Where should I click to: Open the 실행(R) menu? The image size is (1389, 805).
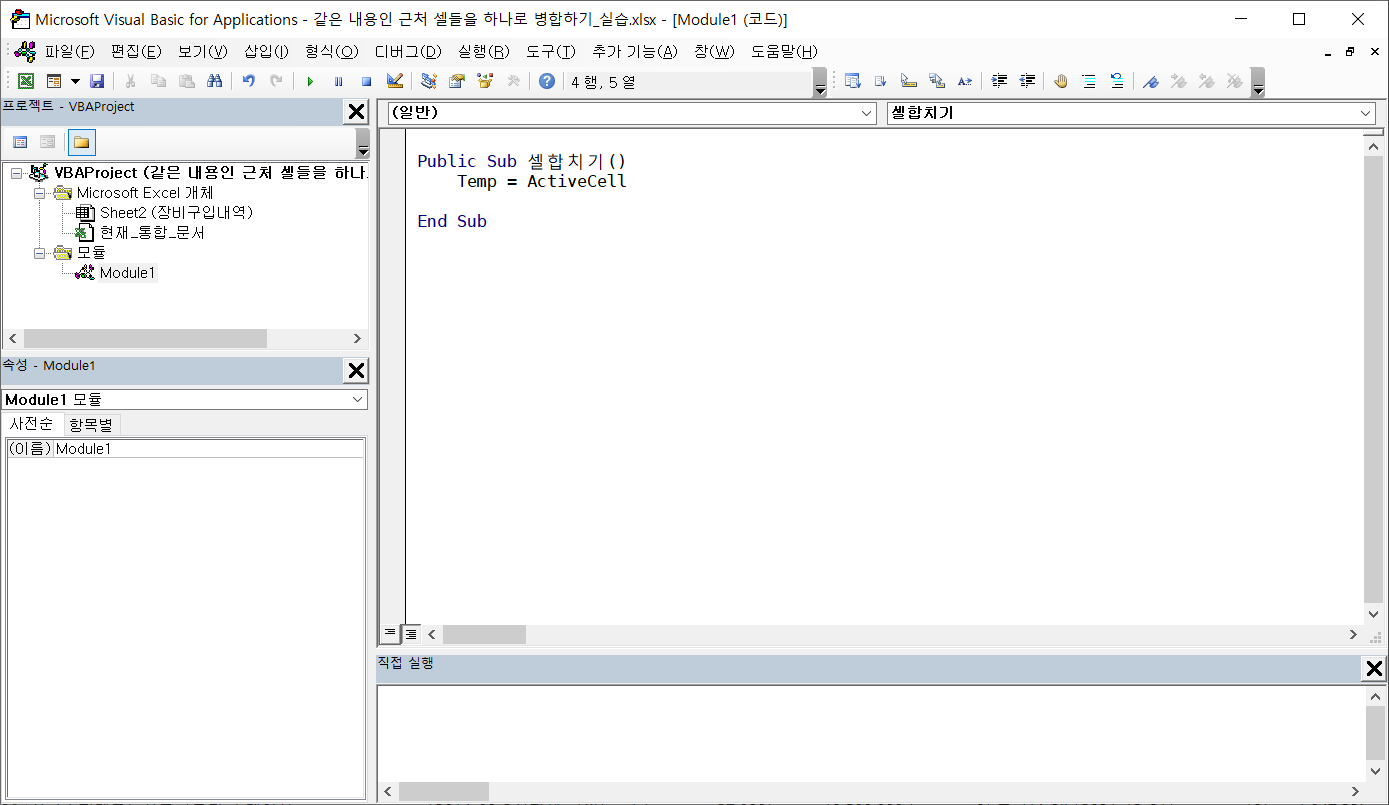pyautogui.click(x=484, y=52)
